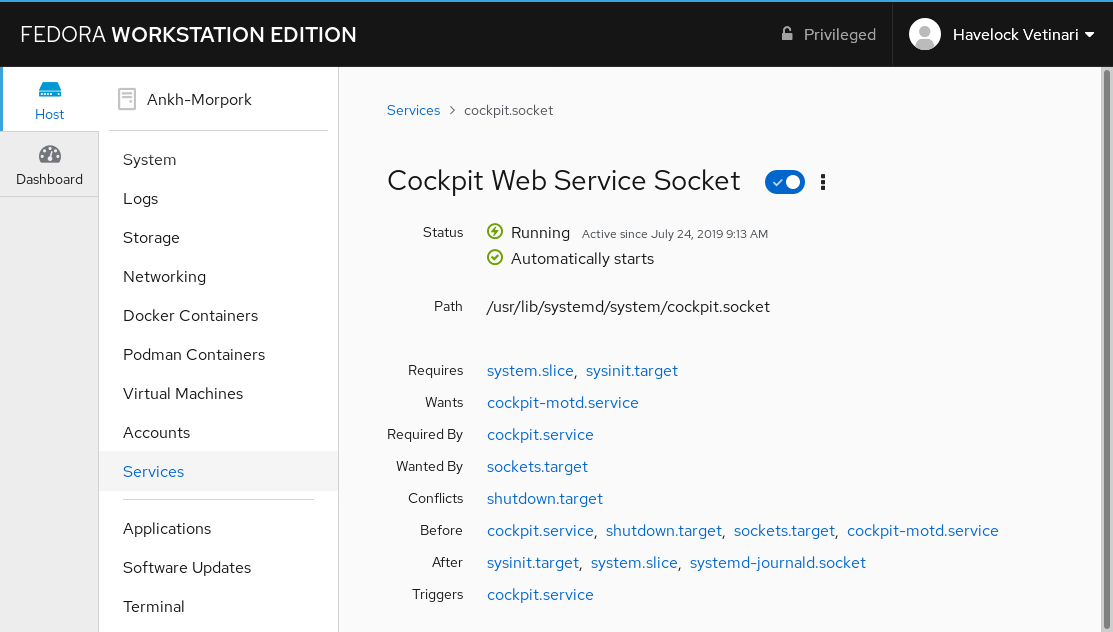The image size is (1113, 632).
Task: Open sockets.target in Before row
Action: (784, 530)
